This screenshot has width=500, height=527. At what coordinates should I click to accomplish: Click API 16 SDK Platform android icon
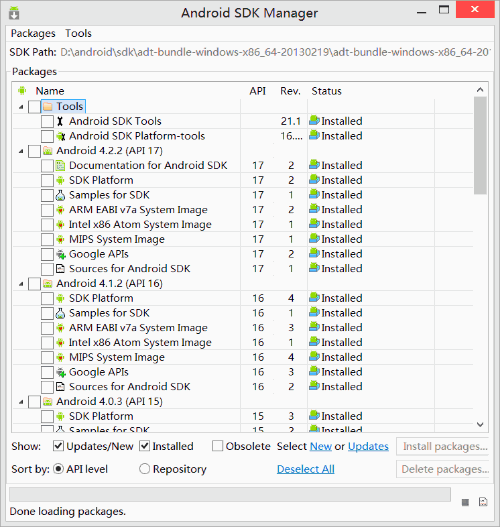coord(60,298)
